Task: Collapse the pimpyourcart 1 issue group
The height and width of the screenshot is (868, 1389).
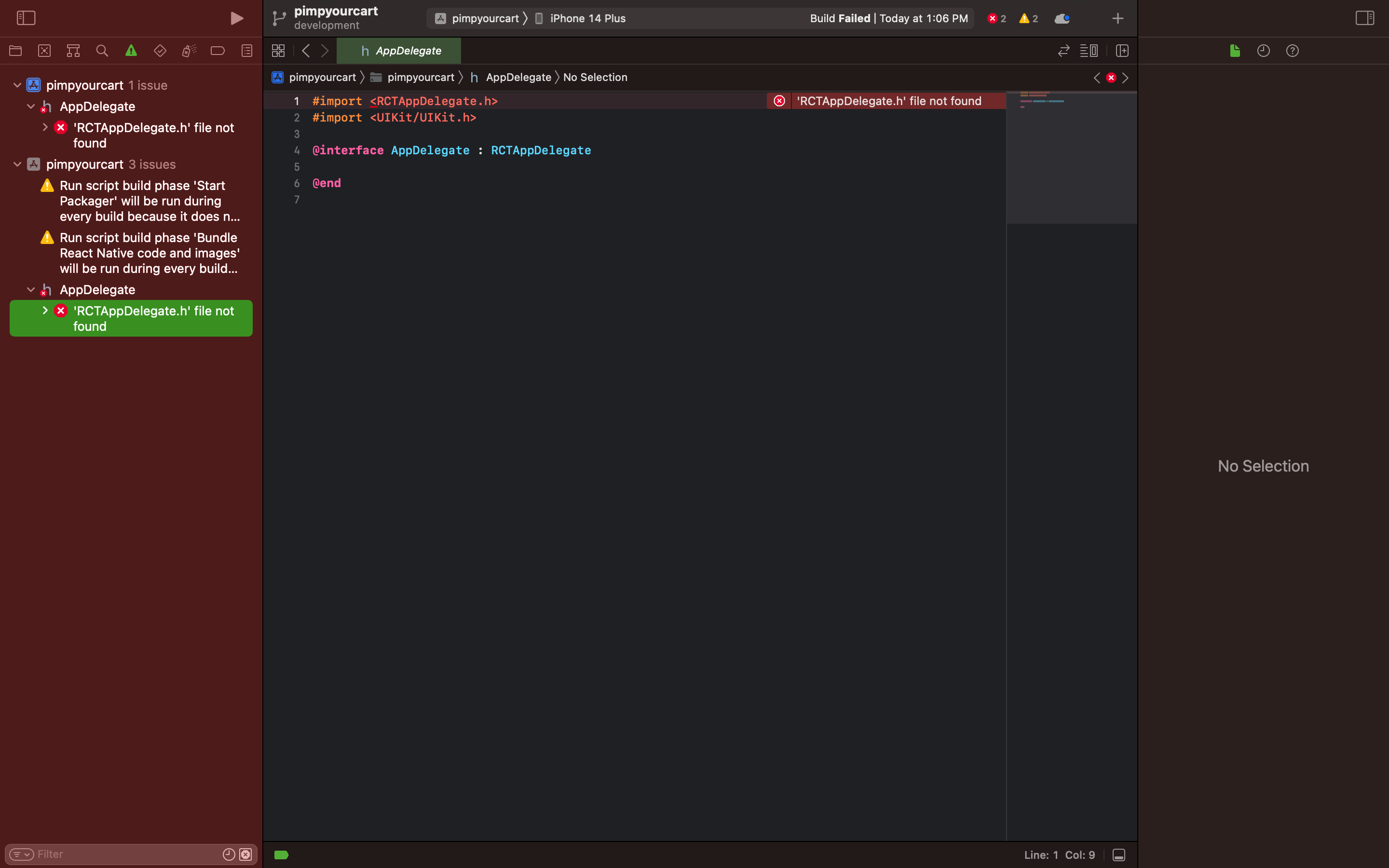Action: 17,85
